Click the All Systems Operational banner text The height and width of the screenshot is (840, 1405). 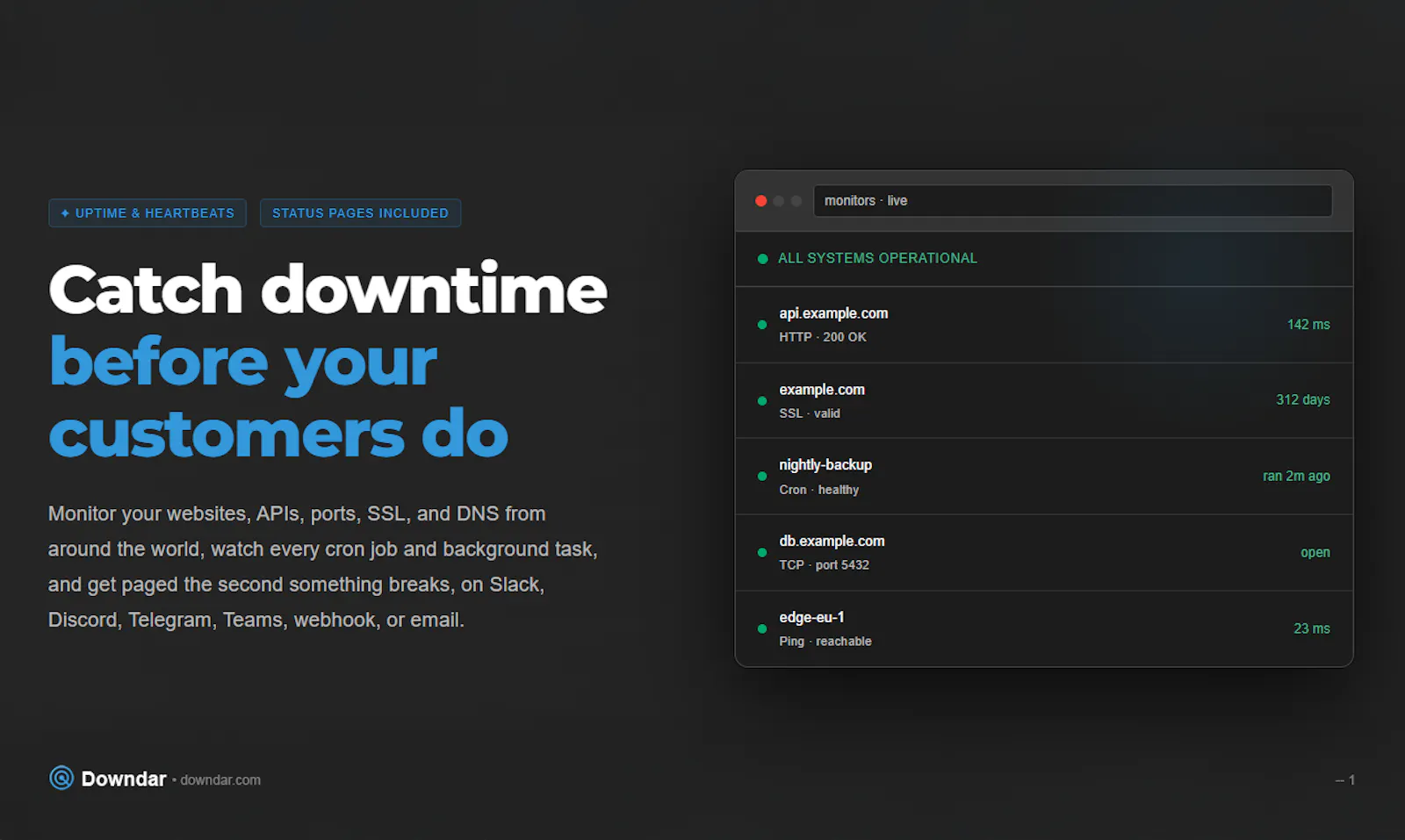877,258
